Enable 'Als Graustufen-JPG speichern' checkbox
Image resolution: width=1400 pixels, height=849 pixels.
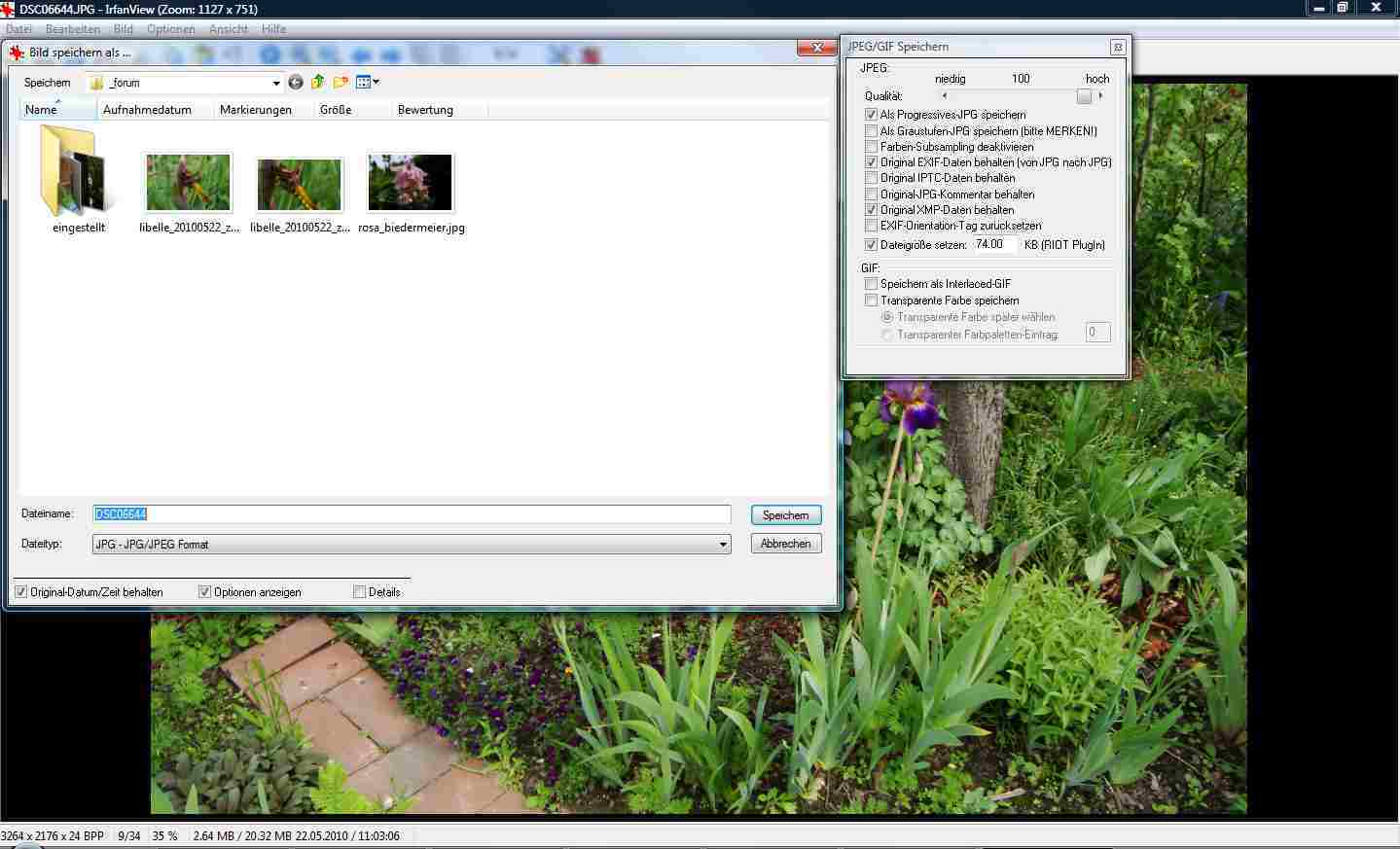pos(872,131)
